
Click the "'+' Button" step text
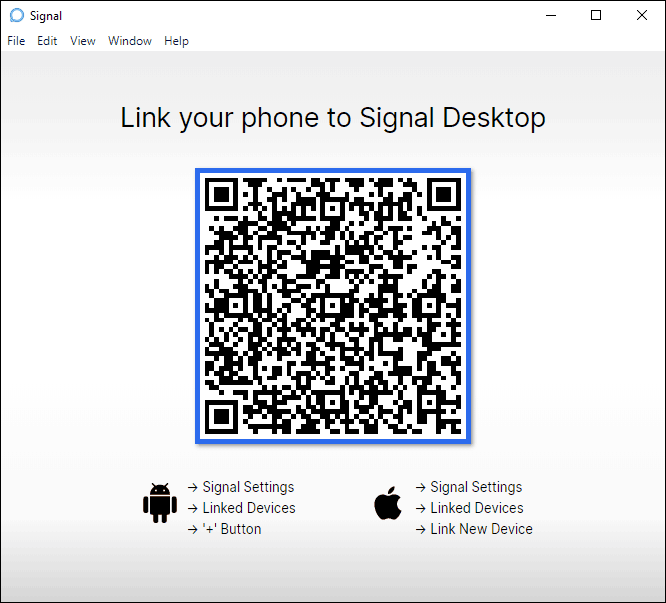coord(232,529)
